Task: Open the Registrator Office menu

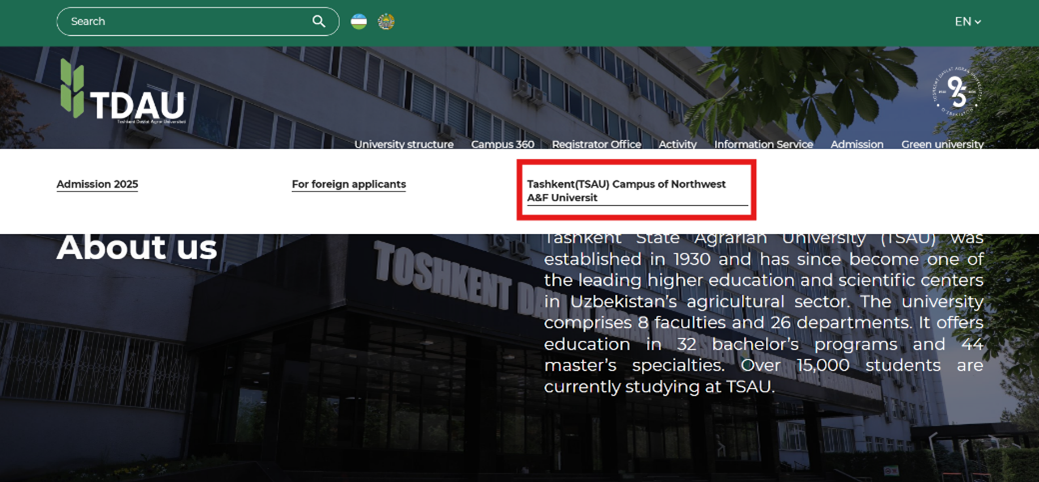Action: (596, 144)
